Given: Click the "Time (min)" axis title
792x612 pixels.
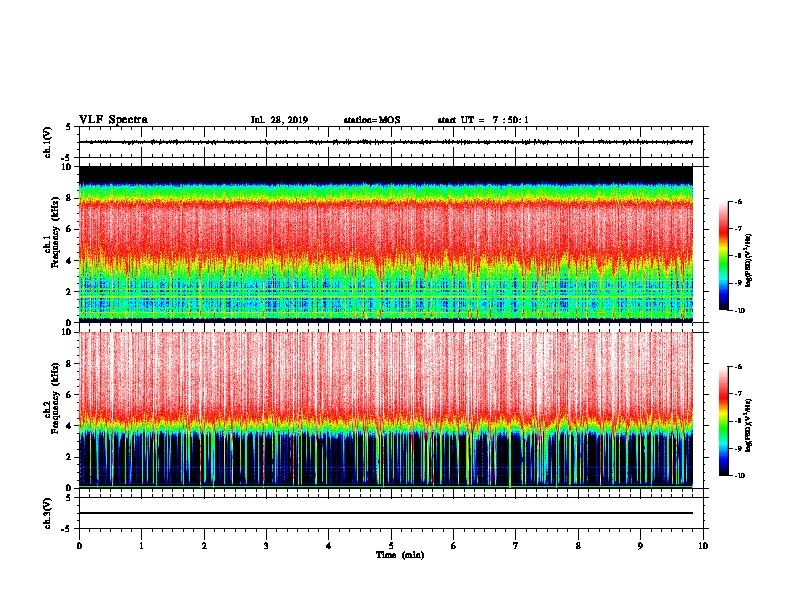Looking at the screenshot, I should [x=400, y=555].
